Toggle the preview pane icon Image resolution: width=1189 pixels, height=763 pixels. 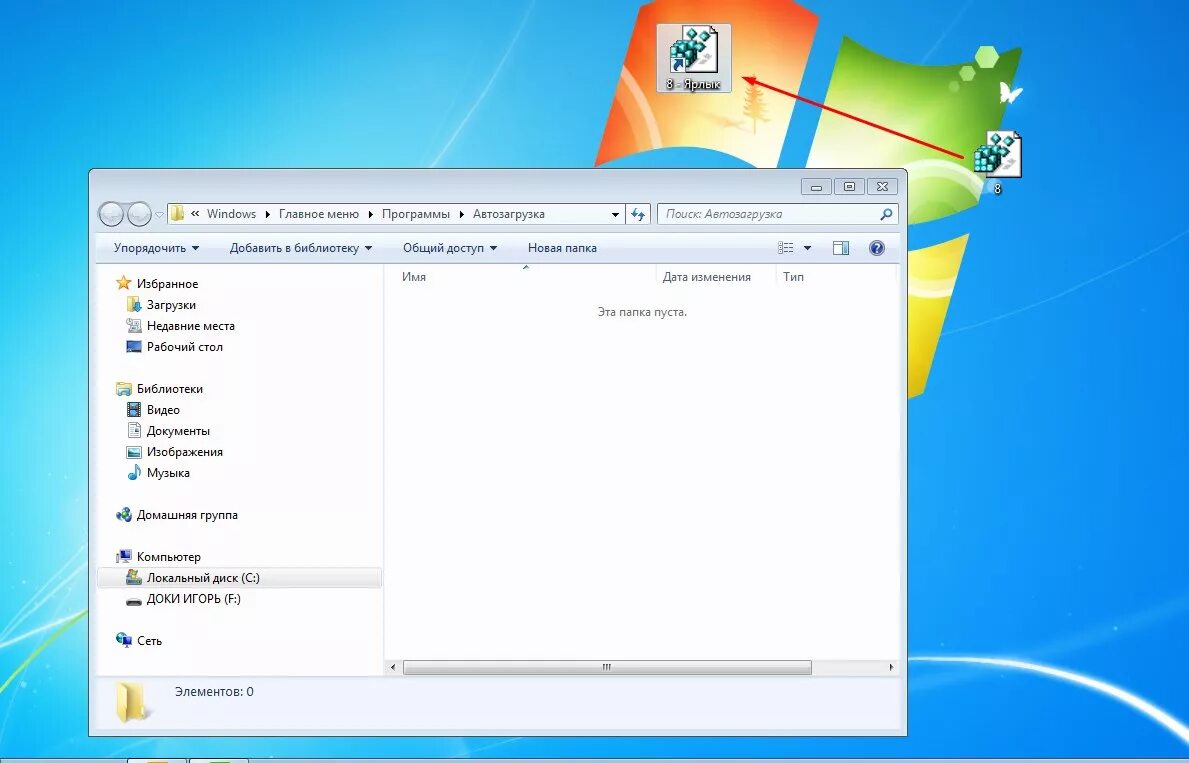[x=841, y=248]
